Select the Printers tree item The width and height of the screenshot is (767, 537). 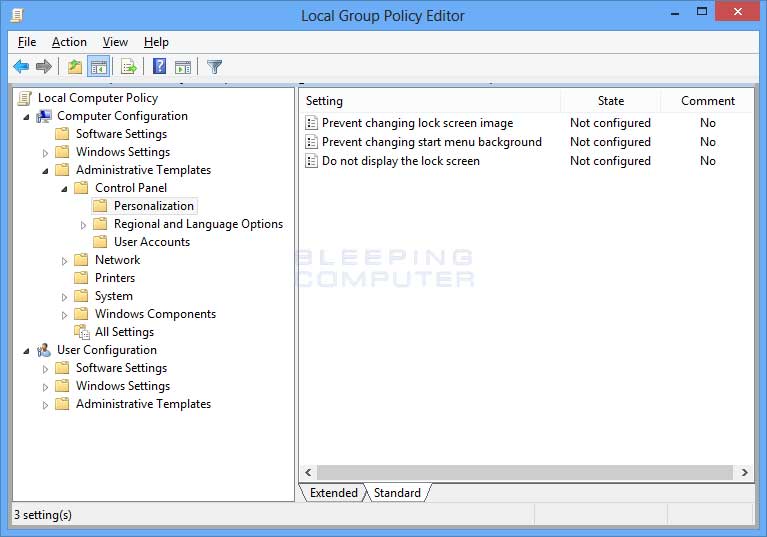tap(115, 278)
